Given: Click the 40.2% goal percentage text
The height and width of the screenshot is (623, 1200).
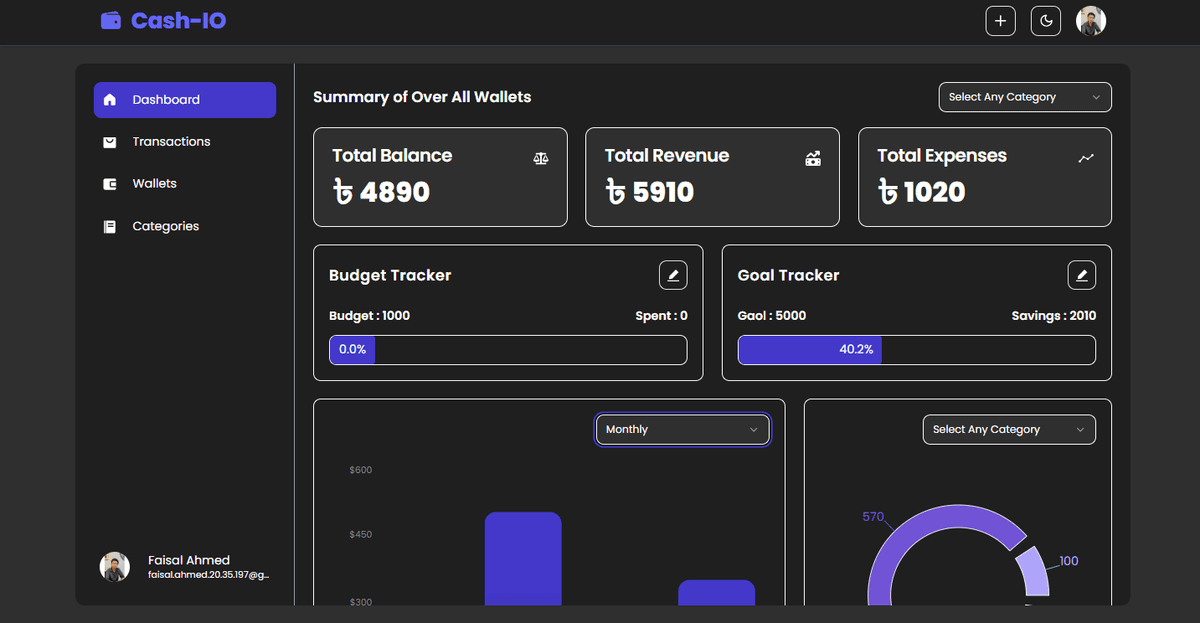Looking at the screenshot, I should coord(856,350).
